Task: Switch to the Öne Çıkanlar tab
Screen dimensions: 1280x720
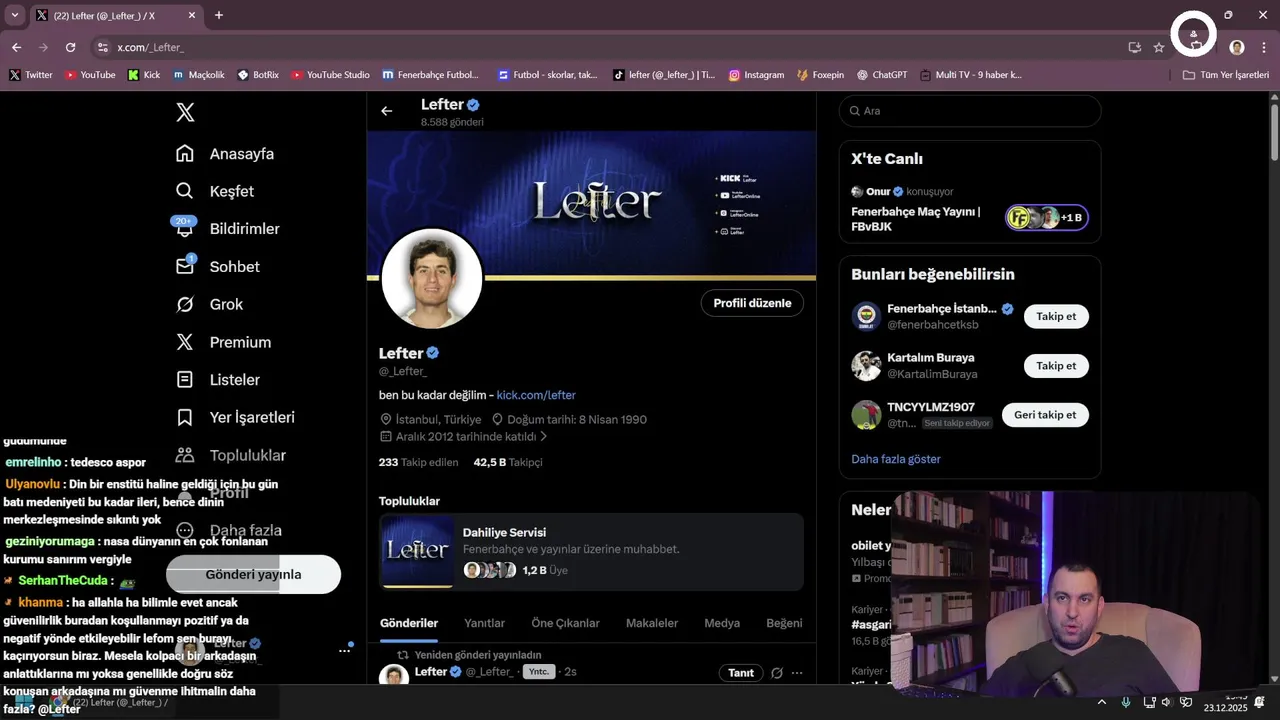Action: click(x=565, y=623)
